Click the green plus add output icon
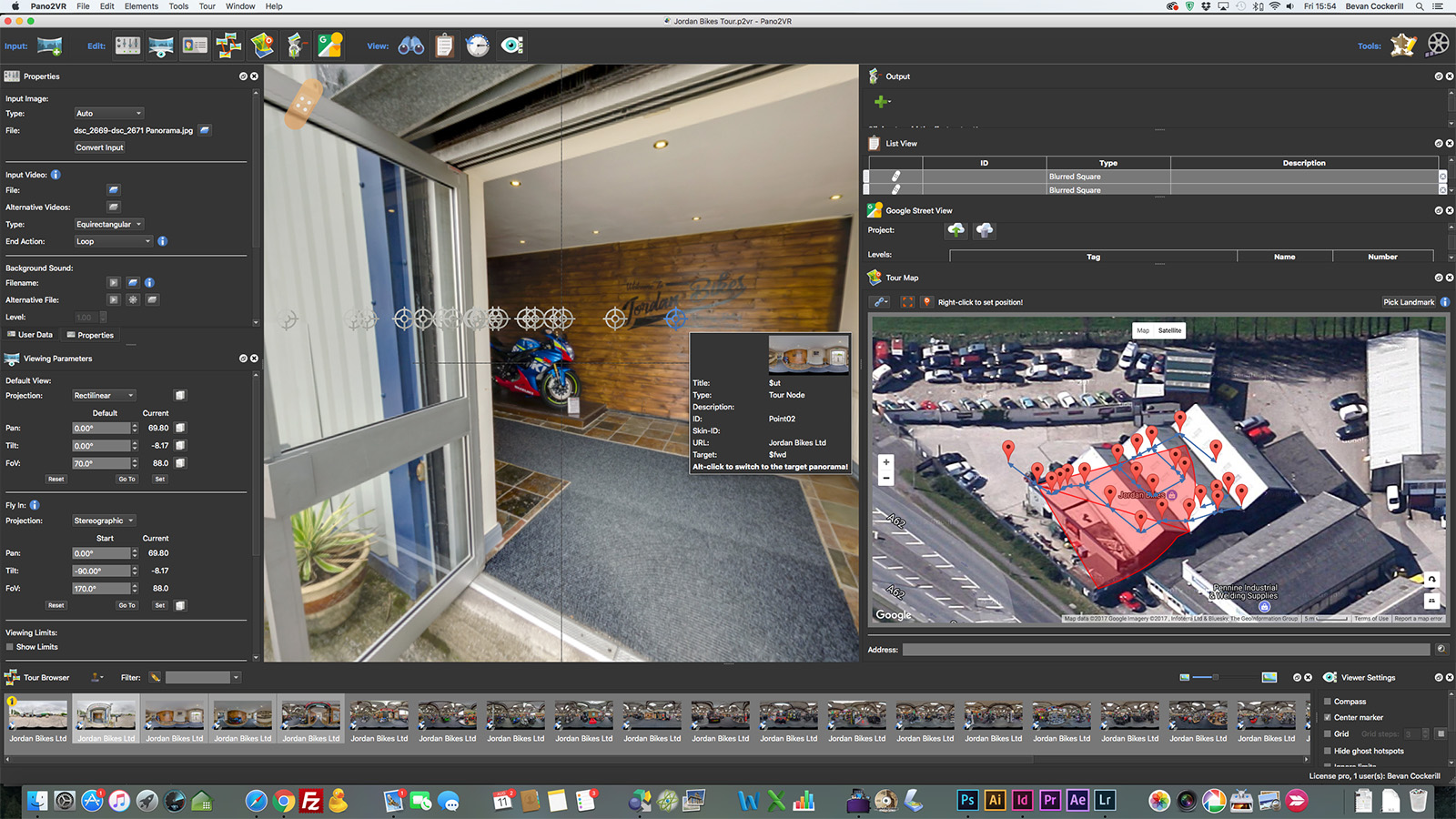 [x=881, y=102]
